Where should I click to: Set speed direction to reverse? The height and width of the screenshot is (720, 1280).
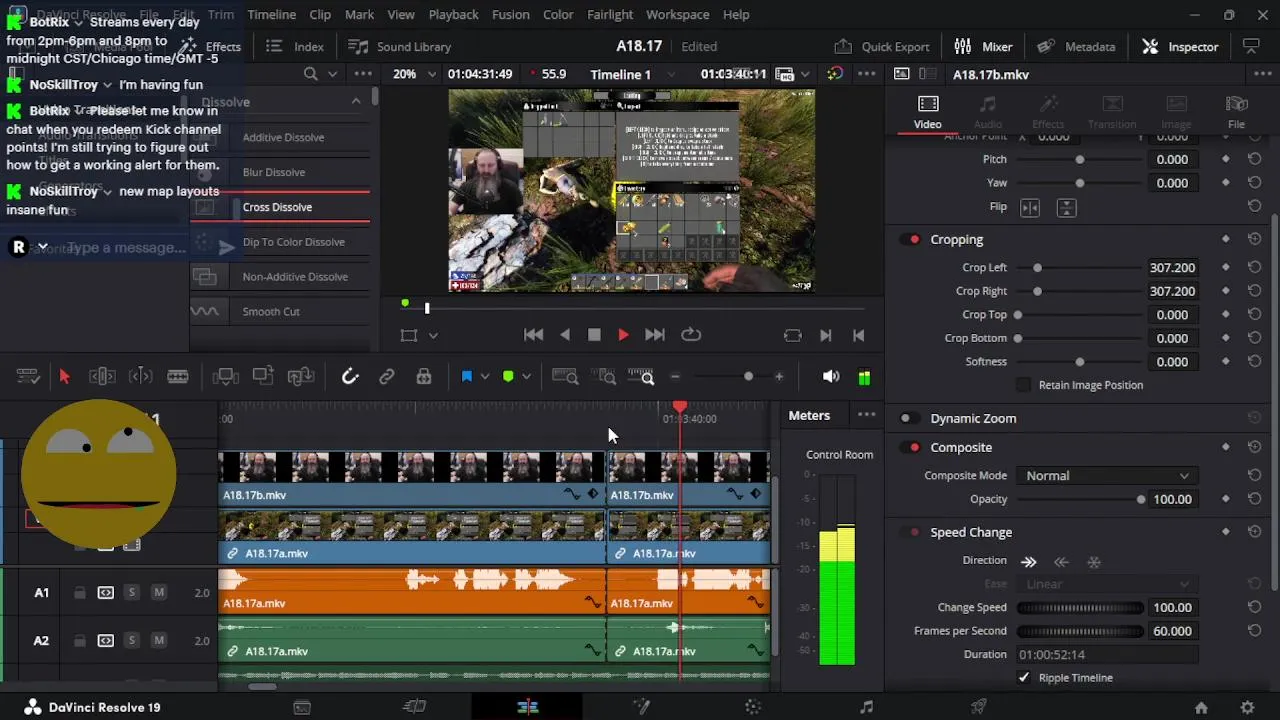click(1061, 562)
